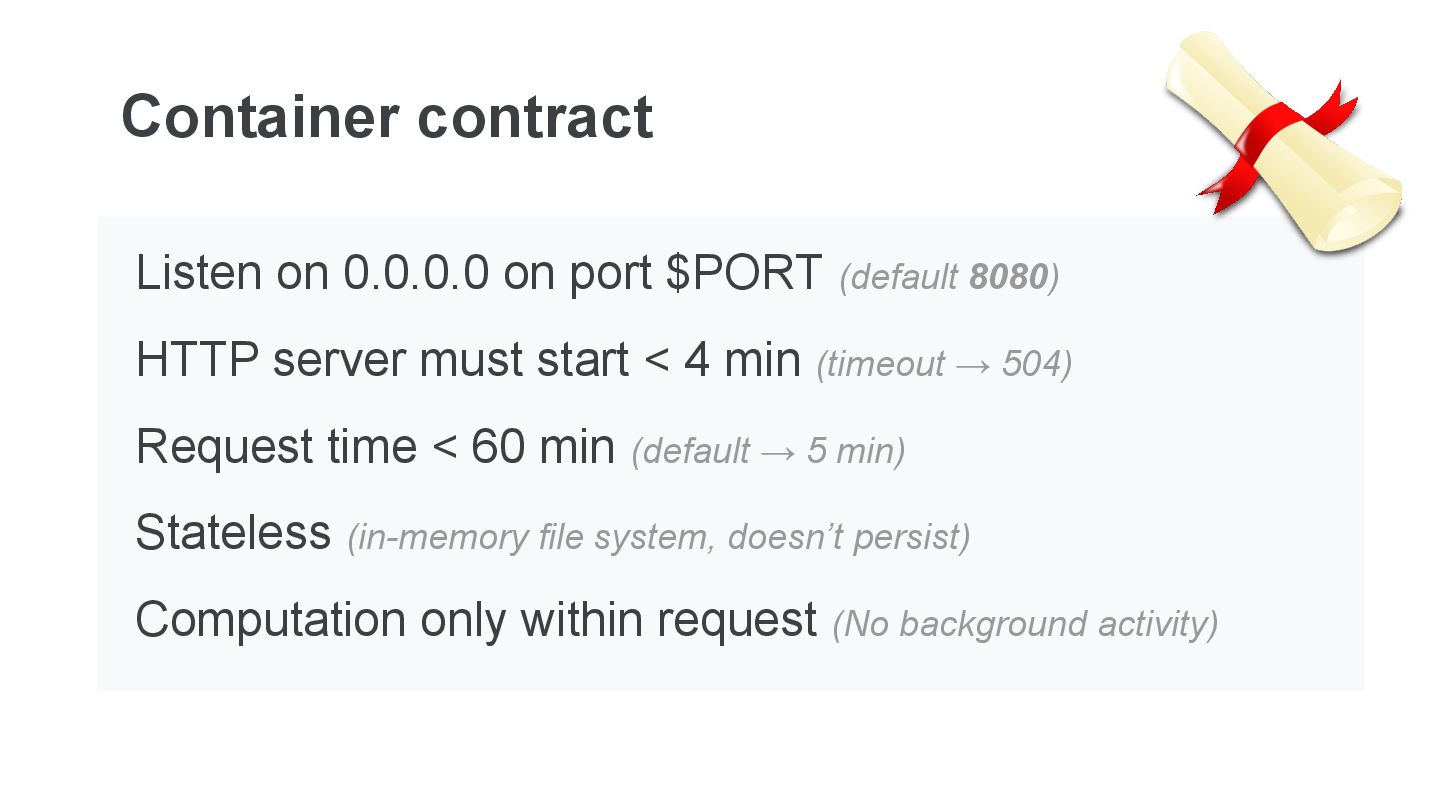This screenshot has width=1440, height=810.
Task: Click the $PORT variable text
Action: (744, 273)
